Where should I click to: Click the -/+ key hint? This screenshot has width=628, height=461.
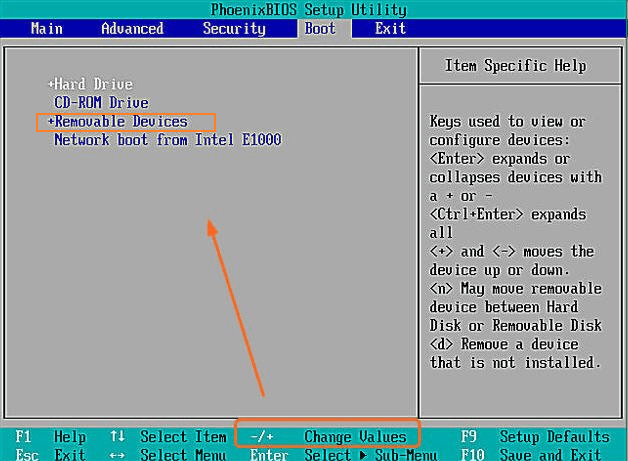click(x=262, y=437)
